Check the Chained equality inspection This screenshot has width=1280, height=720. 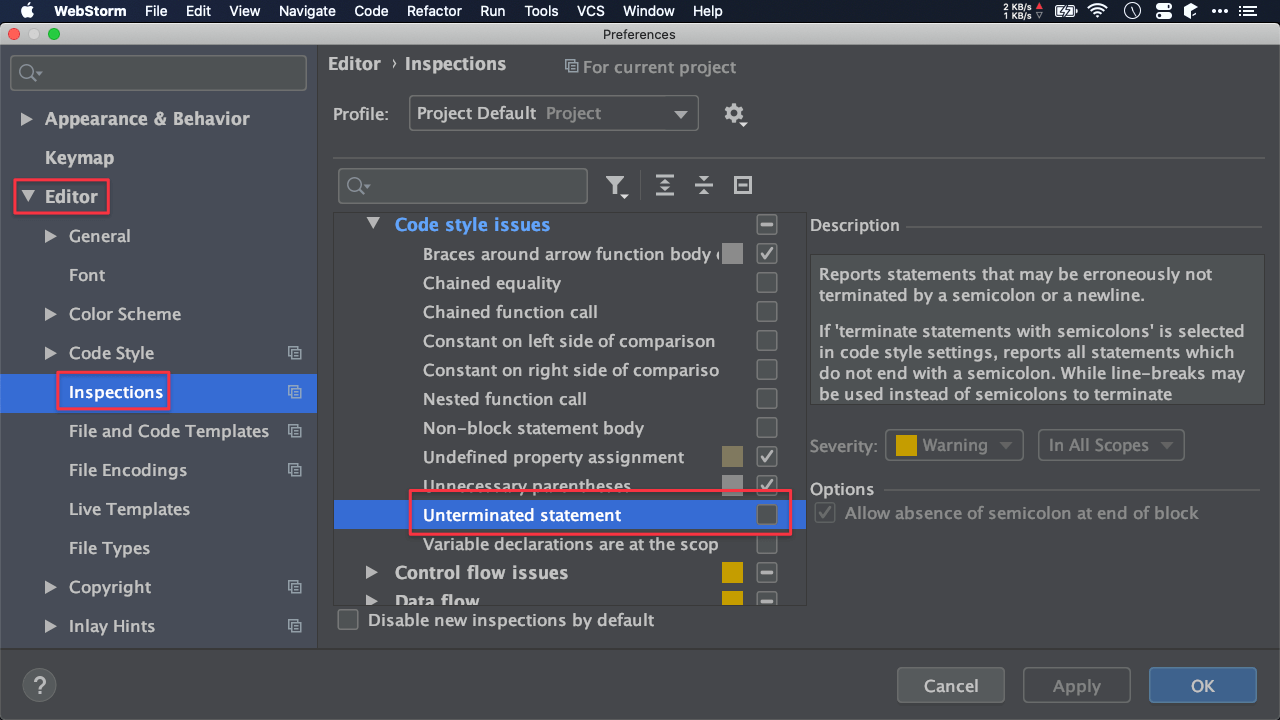(x=767, y=283)
